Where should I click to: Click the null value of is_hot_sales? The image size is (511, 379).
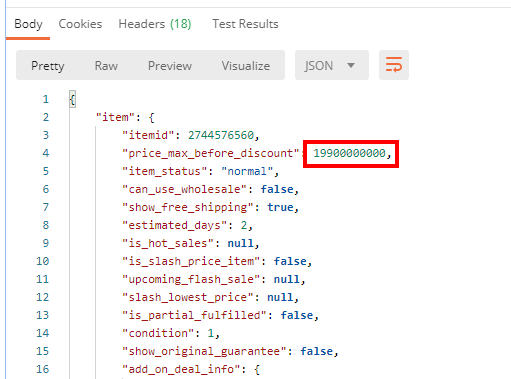tap(241, 243)
